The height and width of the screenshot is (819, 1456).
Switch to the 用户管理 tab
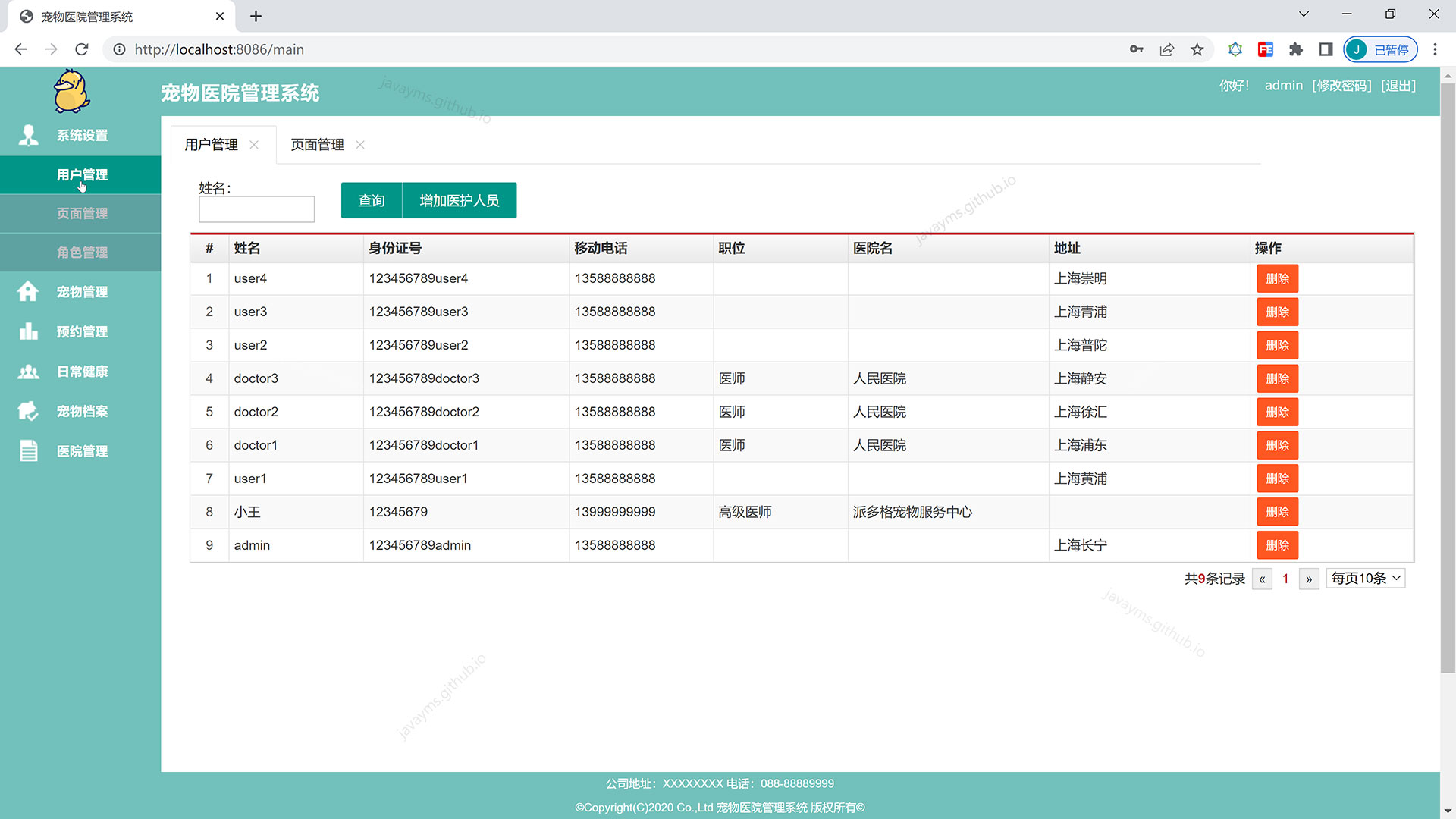click(211, 145)
